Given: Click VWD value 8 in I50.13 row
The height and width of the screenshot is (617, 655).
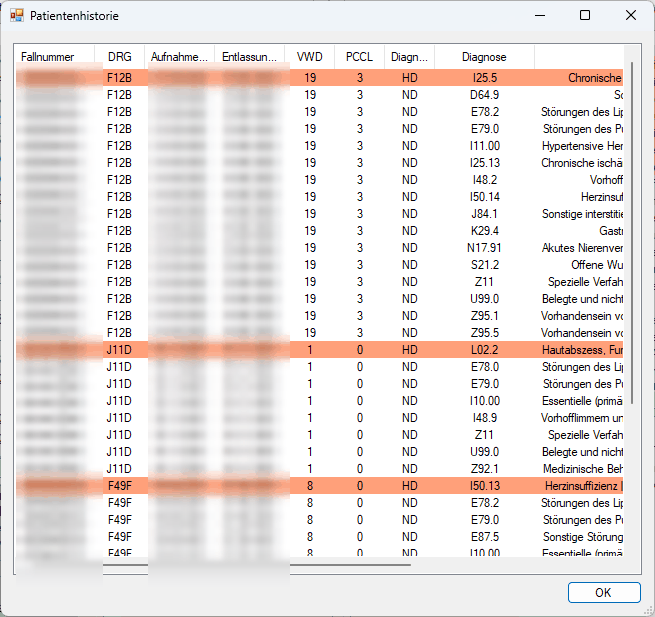Looking at the screenshot, I should tap(310, 486).
